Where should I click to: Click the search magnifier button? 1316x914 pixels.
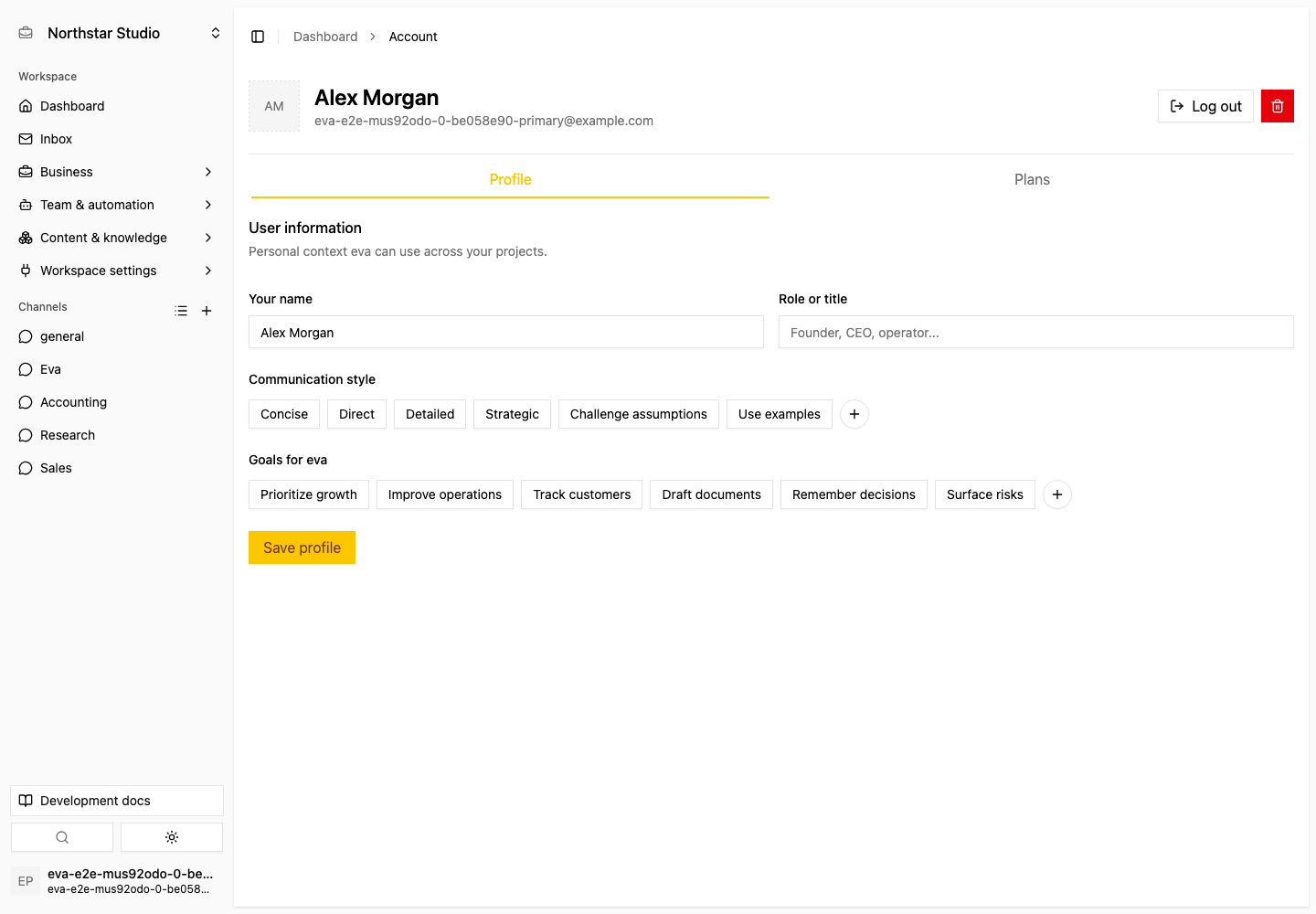(62, 837)
